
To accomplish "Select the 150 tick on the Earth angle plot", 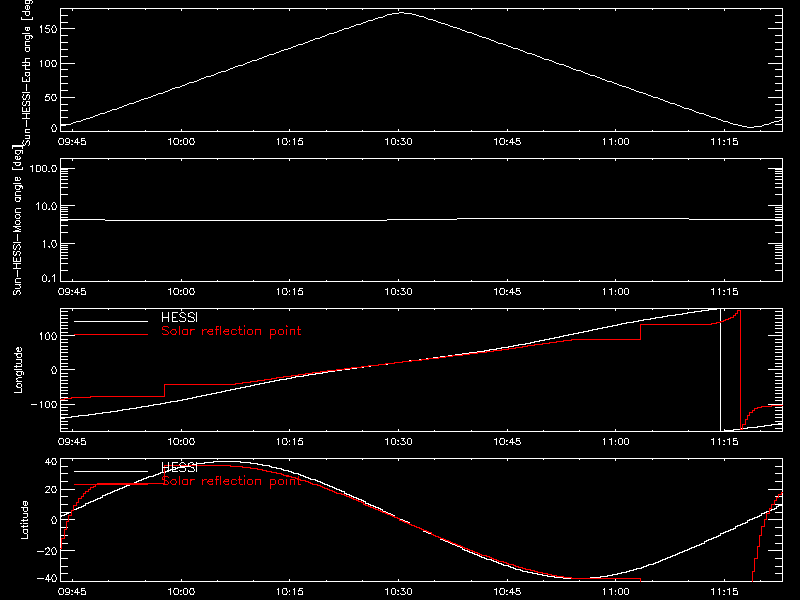I will [48, 29].
